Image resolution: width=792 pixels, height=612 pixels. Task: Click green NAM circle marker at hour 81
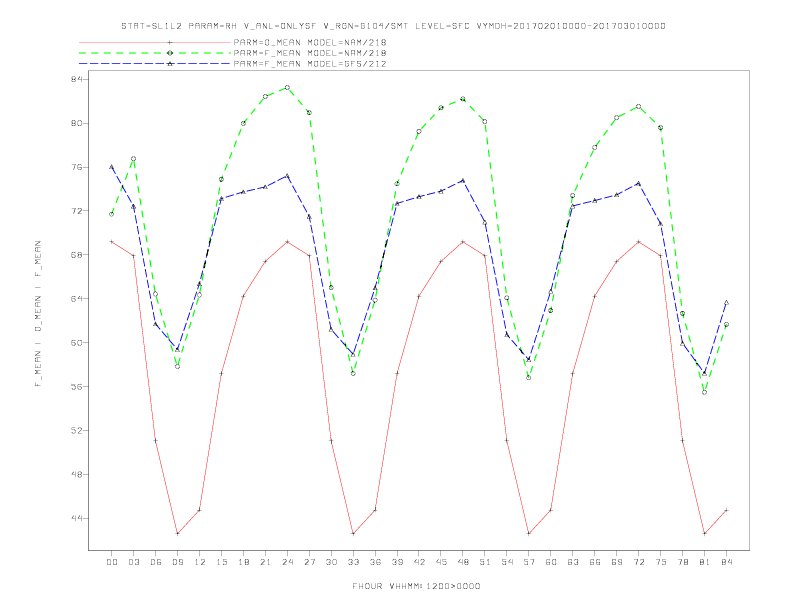coord(705,392)
